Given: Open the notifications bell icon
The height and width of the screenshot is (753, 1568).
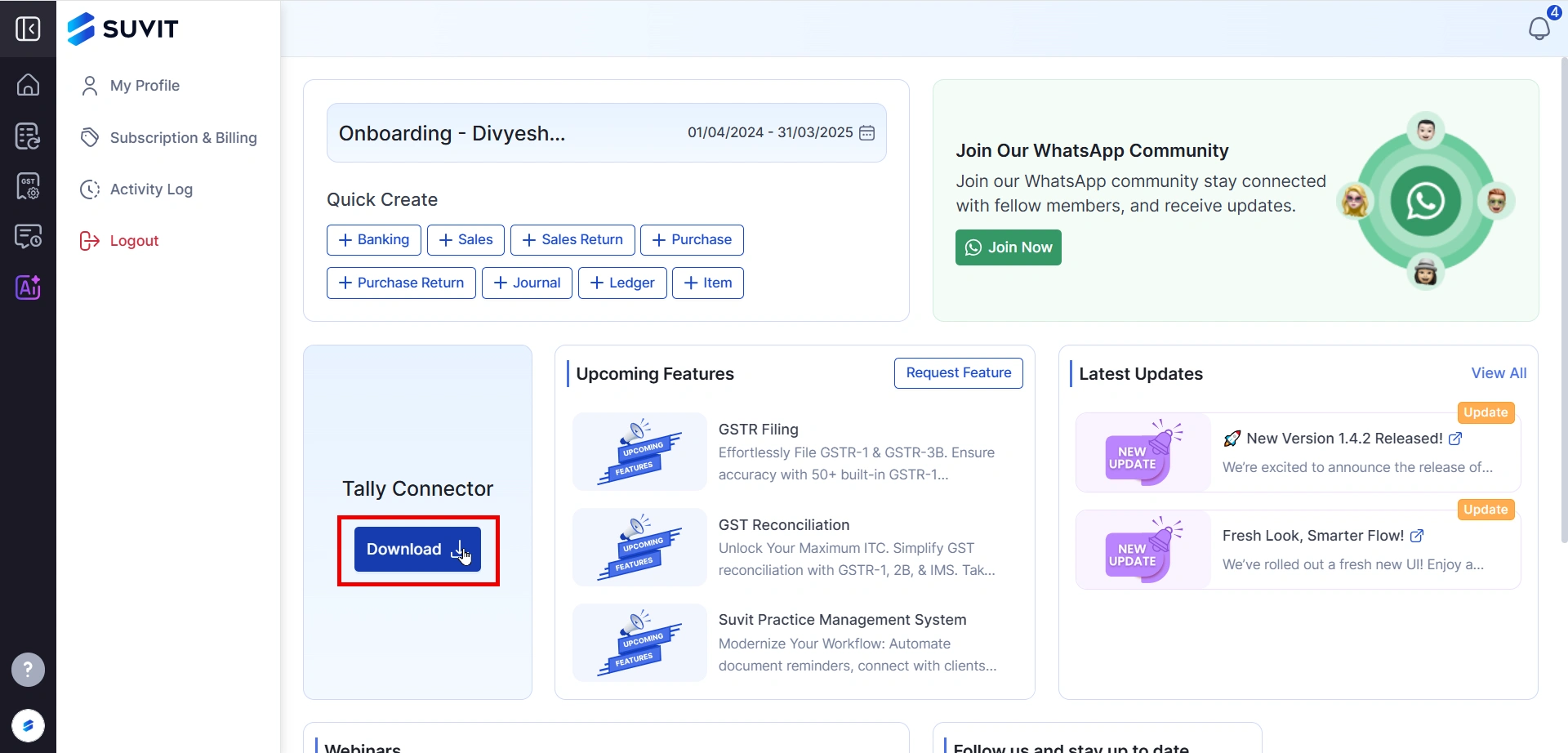Looking at the screenshot, I should click(x=1539, y=28).
